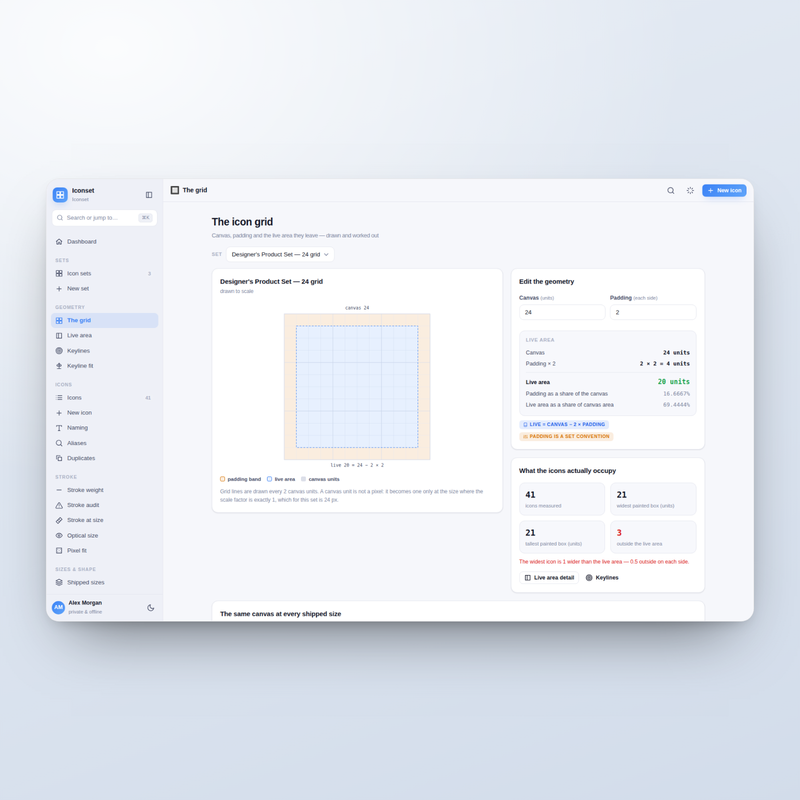Click the Padding each side input

click(653, 312)
